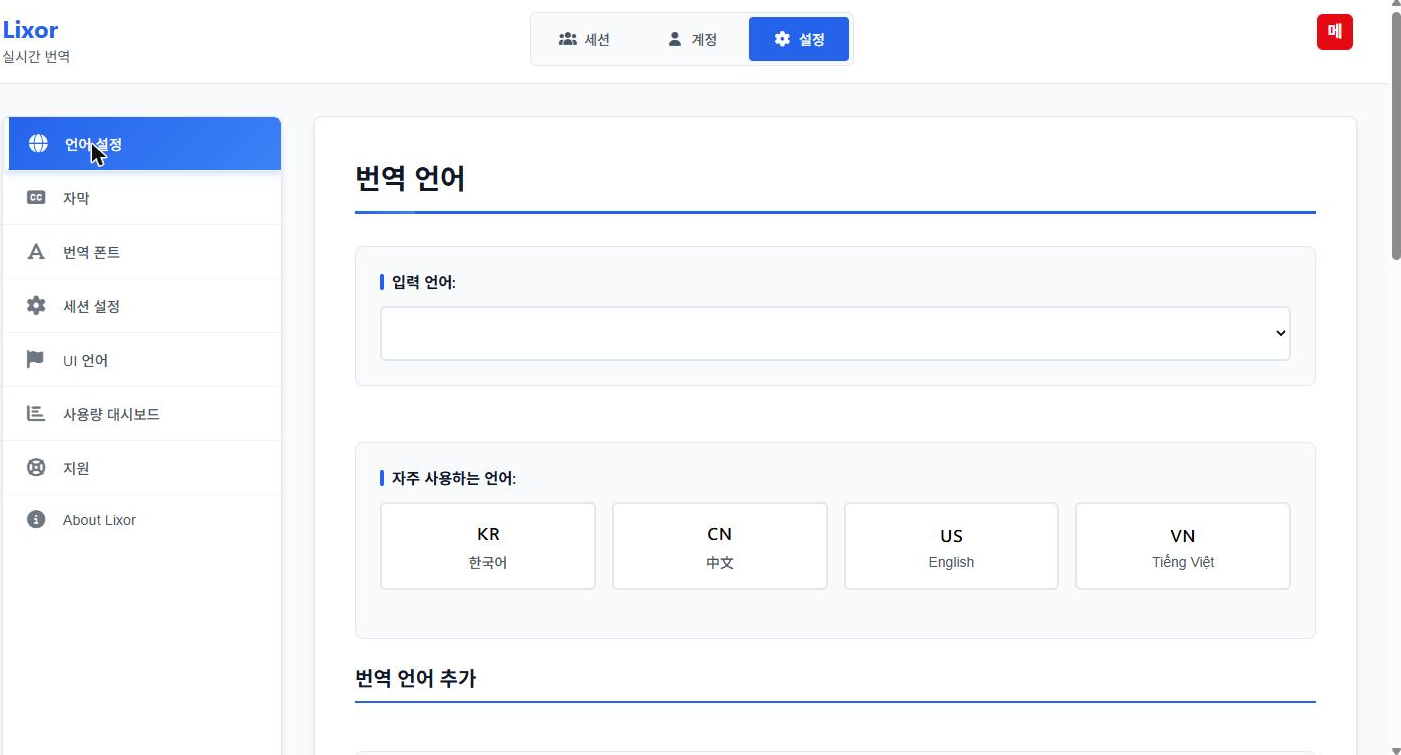
Task: Click the lifebuoy icon beside 지원
Action: pos(36,467)
